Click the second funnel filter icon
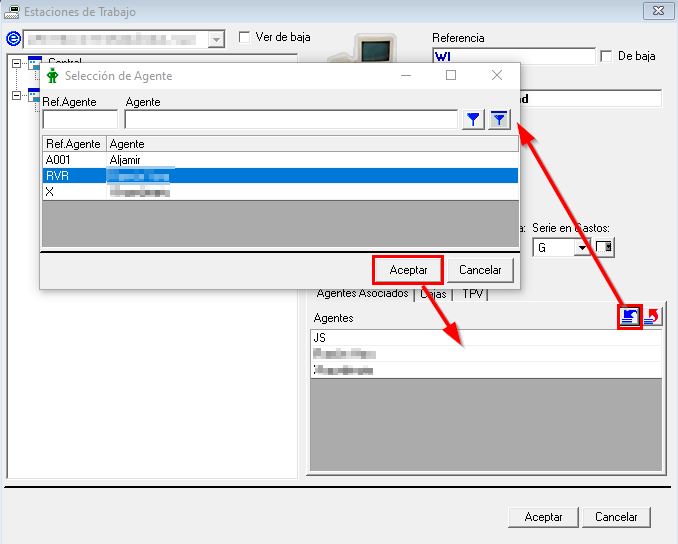This screenshot has height=544, width=678. pyautogui.click(x=499, y=120)
